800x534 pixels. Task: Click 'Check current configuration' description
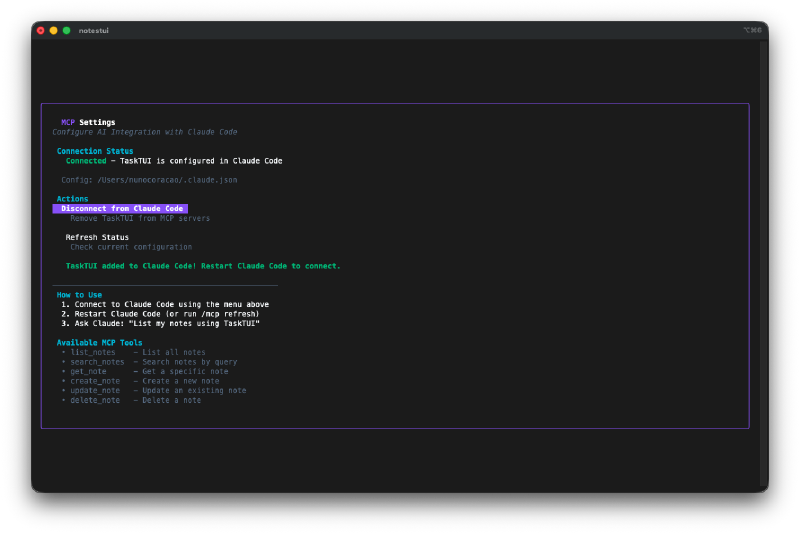pos(131,247)
